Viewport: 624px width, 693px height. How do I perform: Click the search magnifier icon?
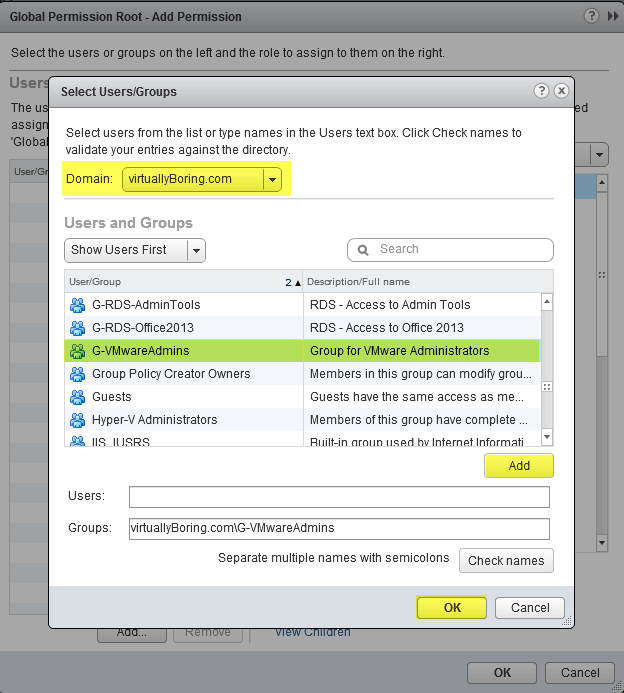pos(363,250)
